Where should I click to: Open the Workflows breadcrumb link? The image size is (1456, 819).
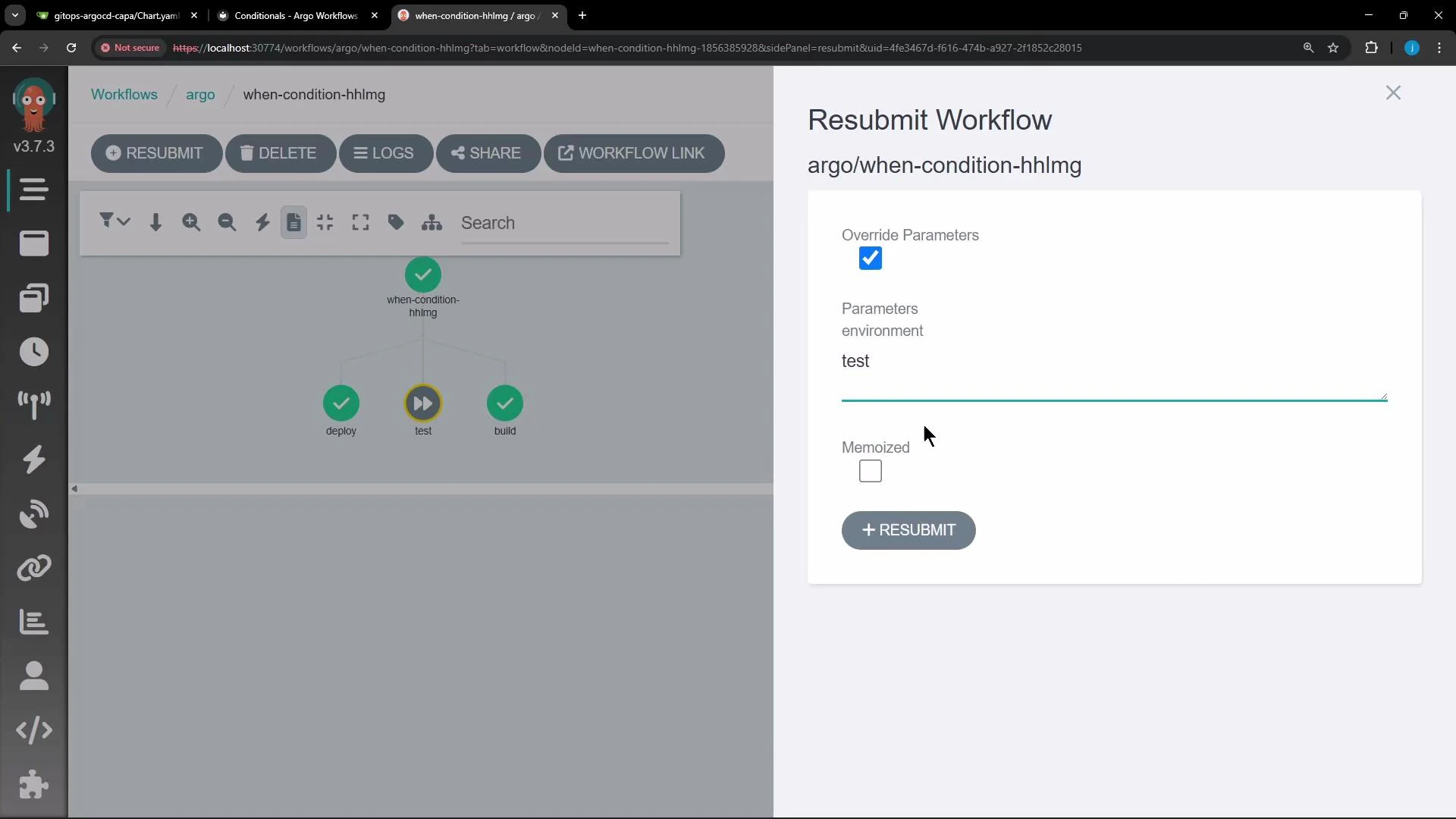(124, 94)
